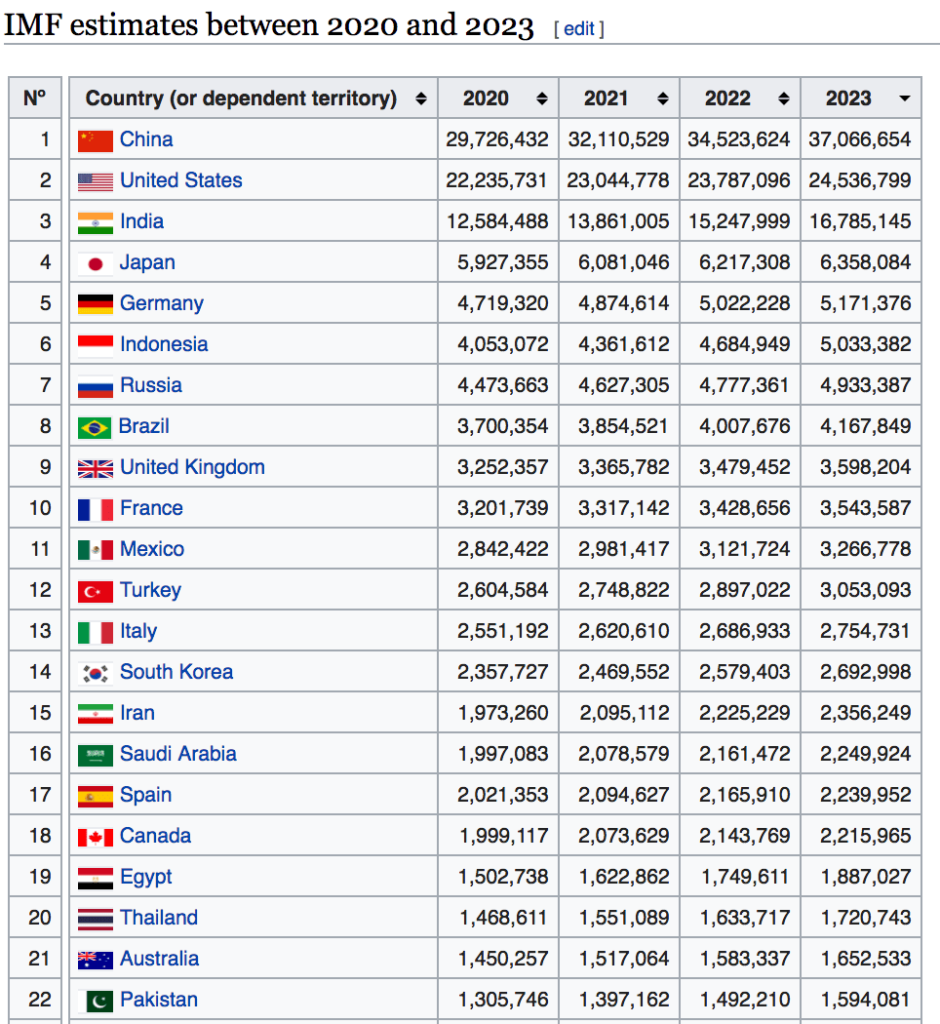This screenshot has width=940, height=1024.
Task: Click the Egypt flag icon
Action: point(95,878)
